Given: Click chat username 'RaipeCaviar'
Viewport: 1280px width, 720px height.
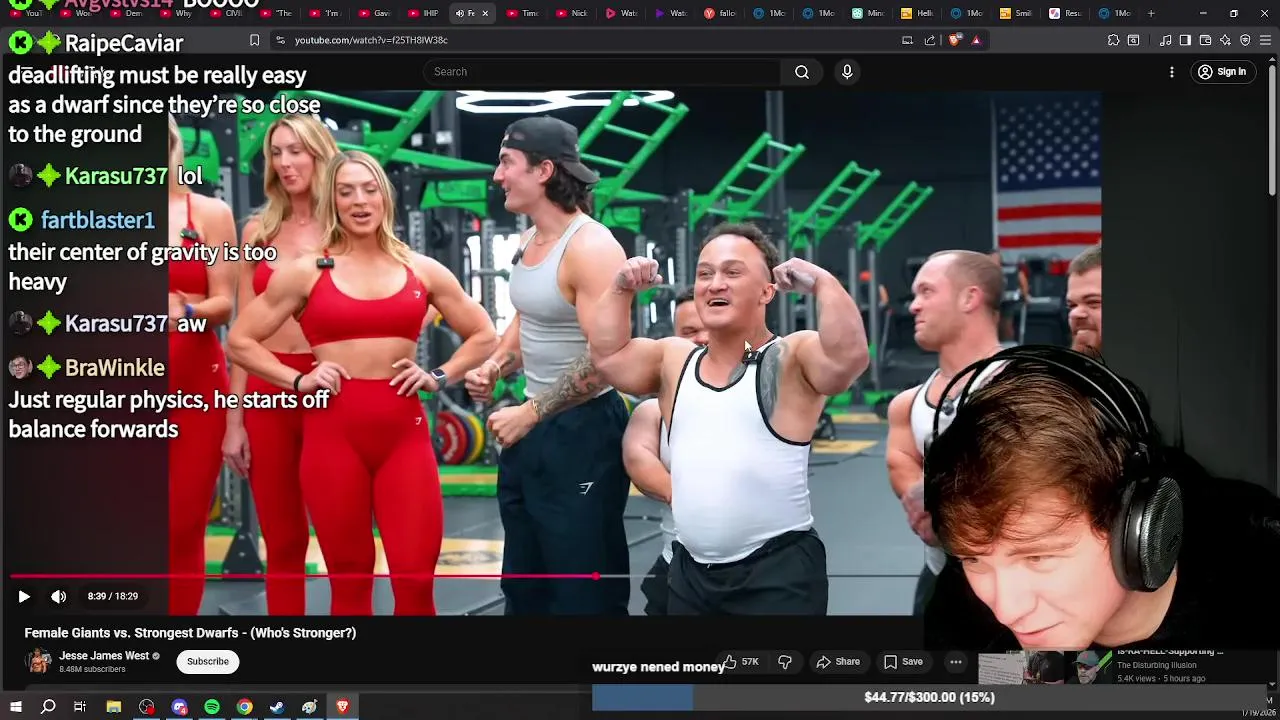Looking at the screenshot, I should point(124,43).
